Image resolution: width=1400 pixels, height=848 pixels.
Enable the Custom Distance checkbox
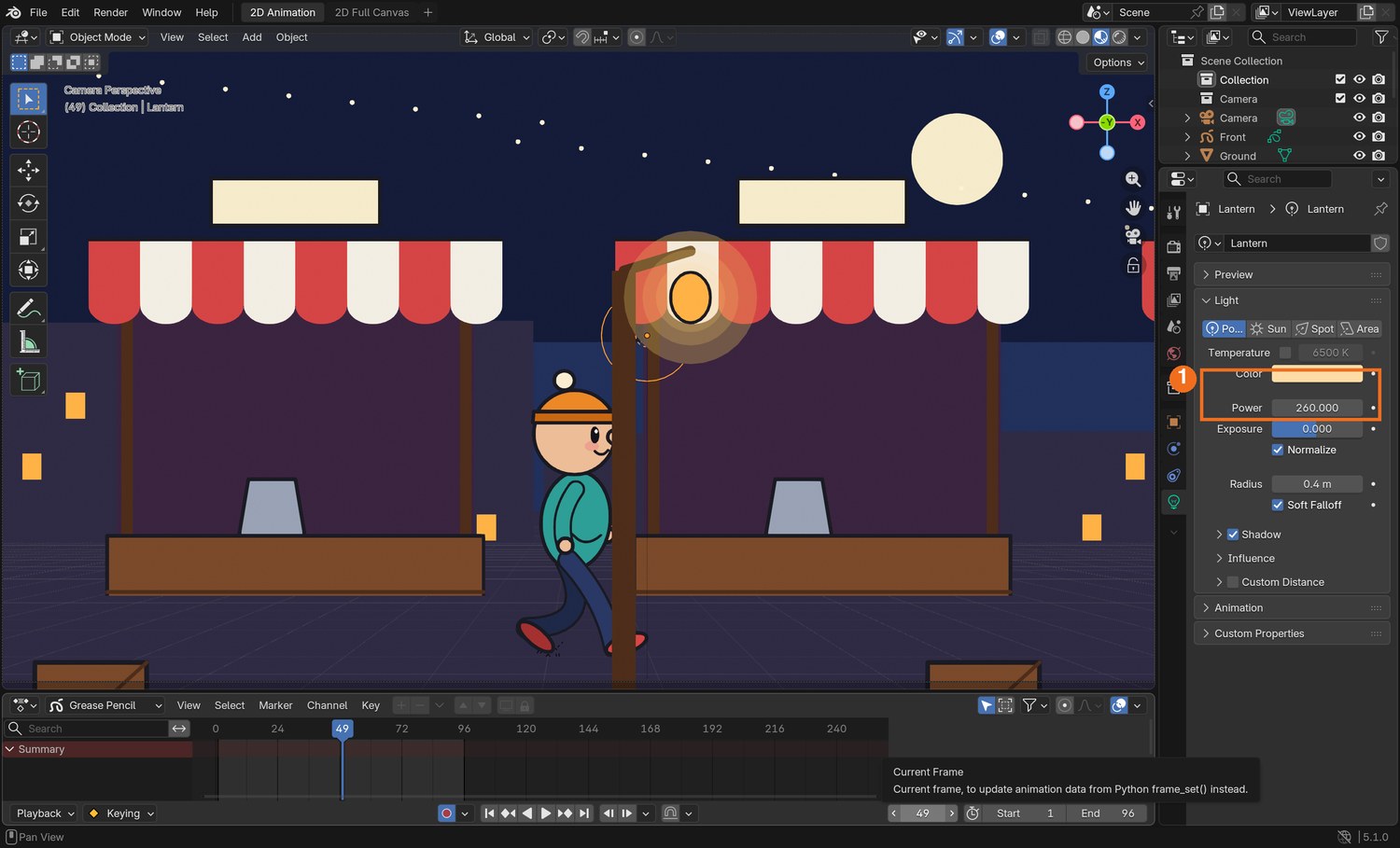(1232, 582)
